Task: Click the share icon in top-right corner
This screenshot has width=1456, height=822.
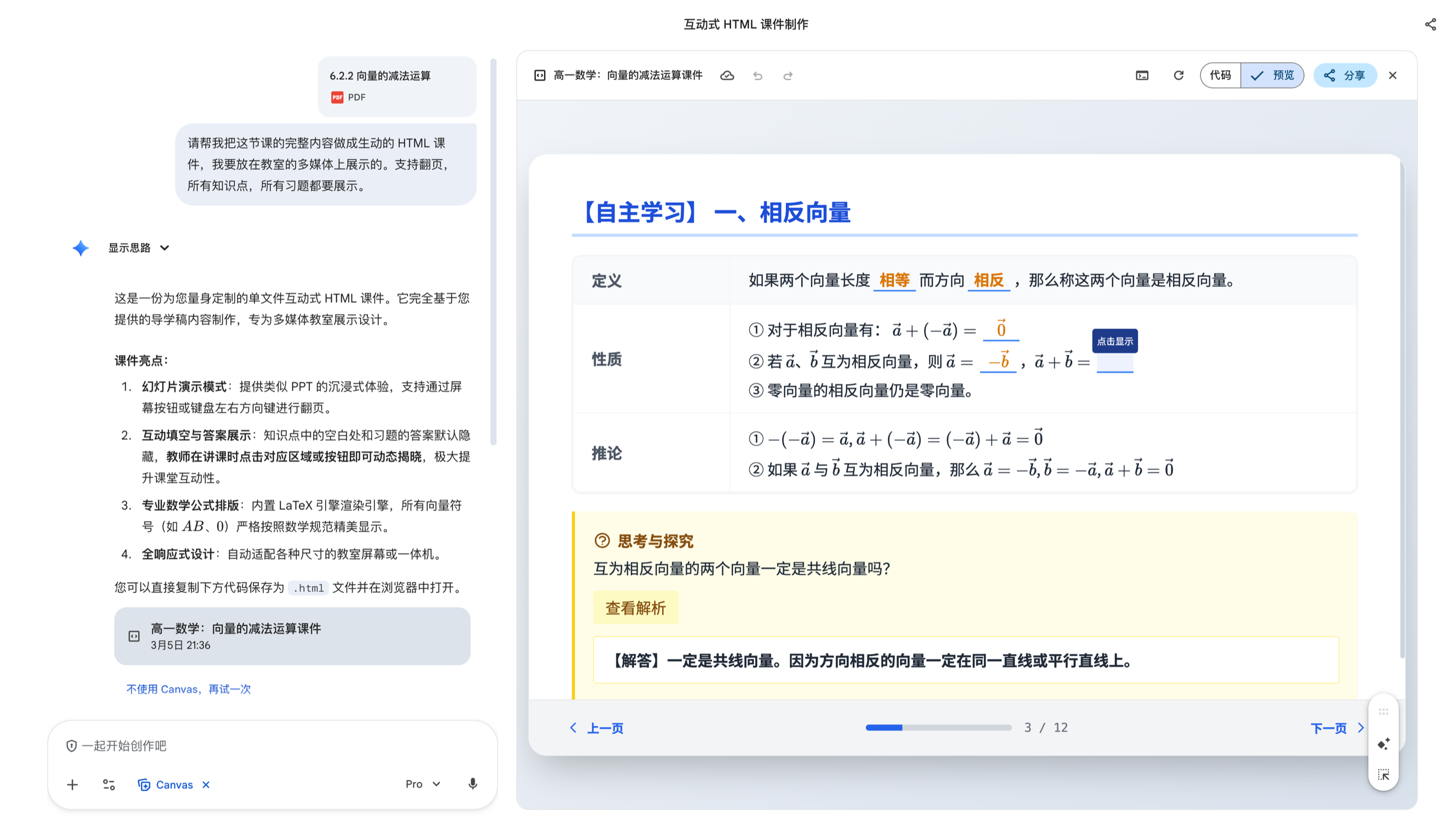Action: click(1430, 24)
